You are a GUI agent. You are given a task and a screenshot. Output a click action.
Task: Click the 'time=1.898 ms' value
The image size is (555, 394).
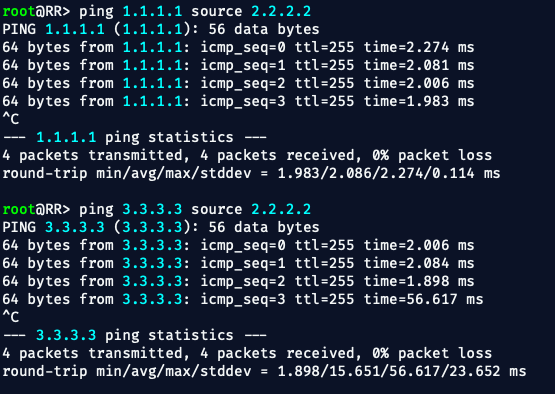[419, 281]
